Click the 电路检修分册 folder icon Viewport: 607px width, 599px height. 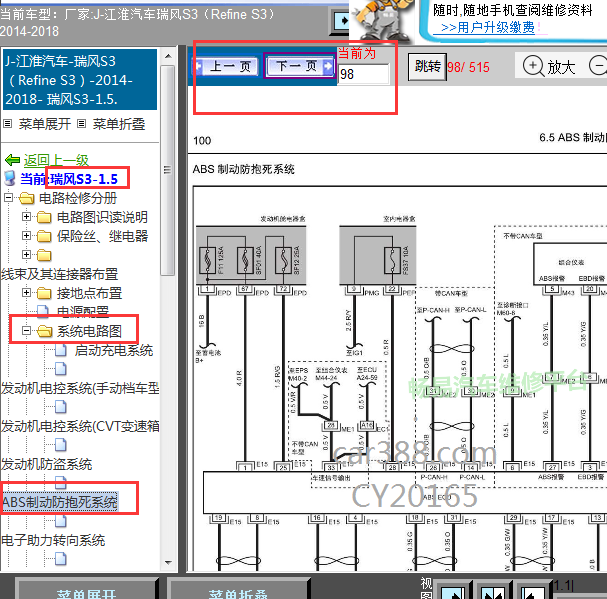point(26,199)
